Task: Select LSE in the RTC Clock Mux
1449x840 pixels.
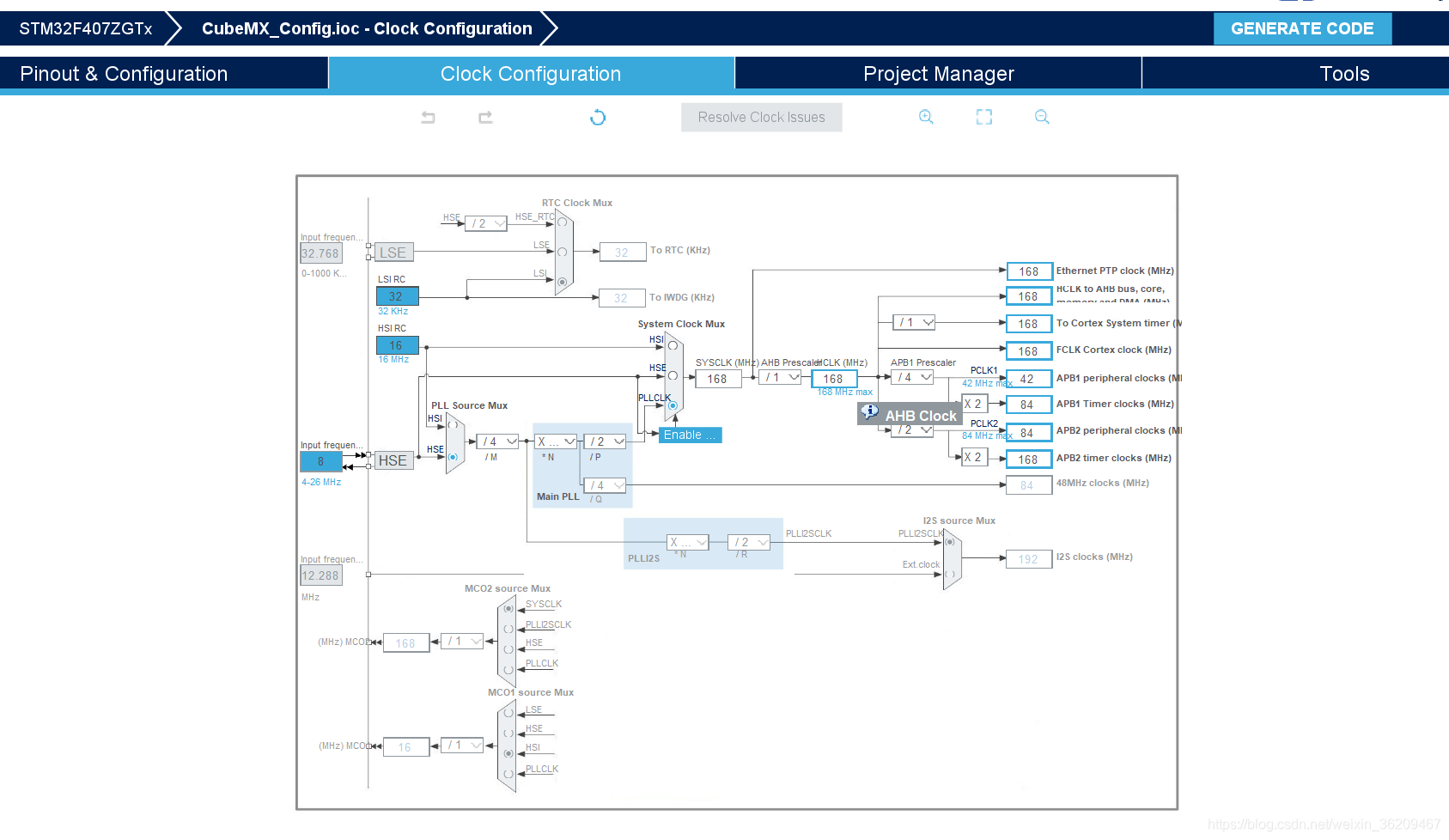Action: coord(562,252)
